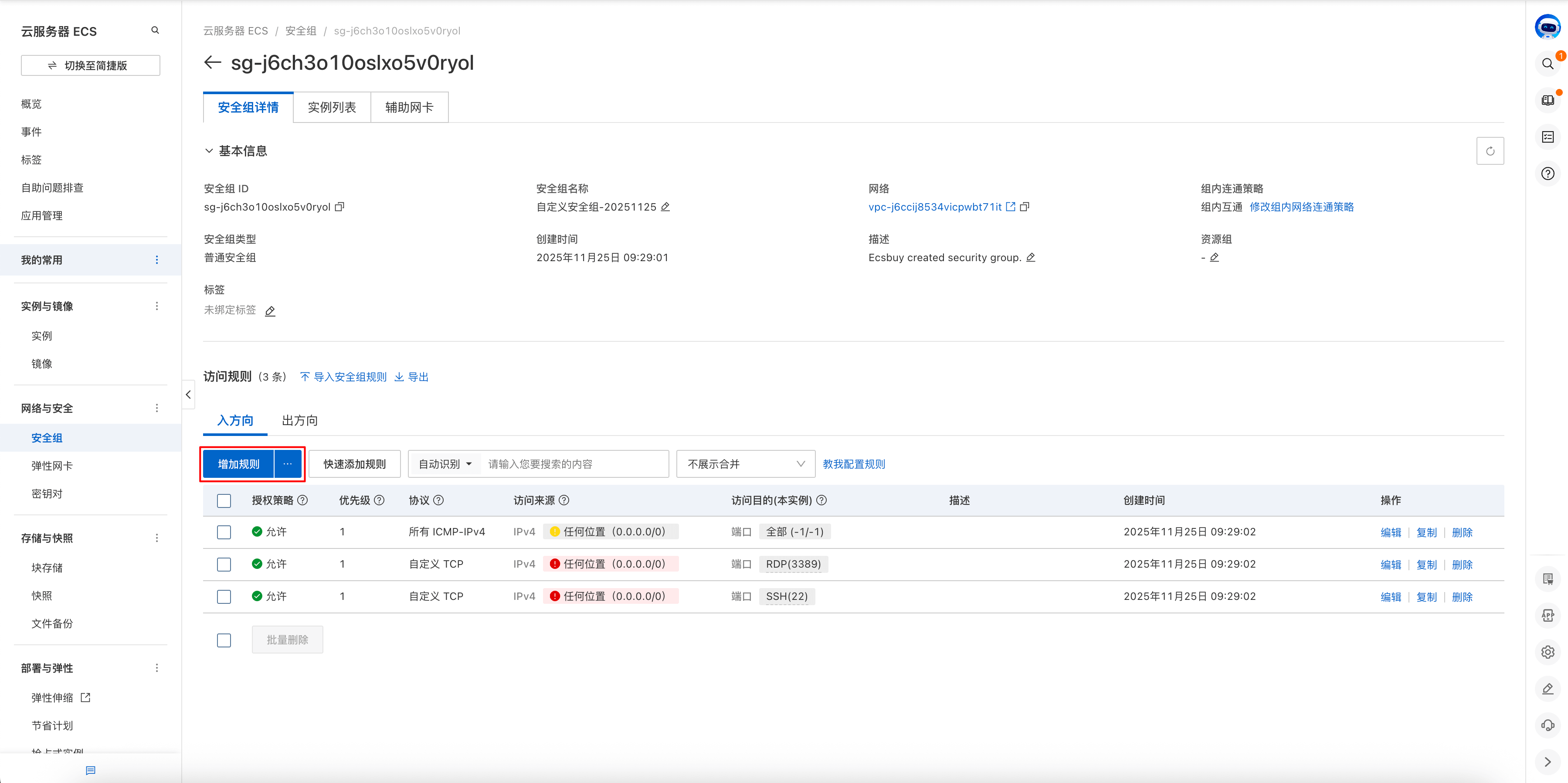The width and height of the screenshot is (1568, 783).
Task: Switch to the 出方向 tab
Action: pos(299,421)
